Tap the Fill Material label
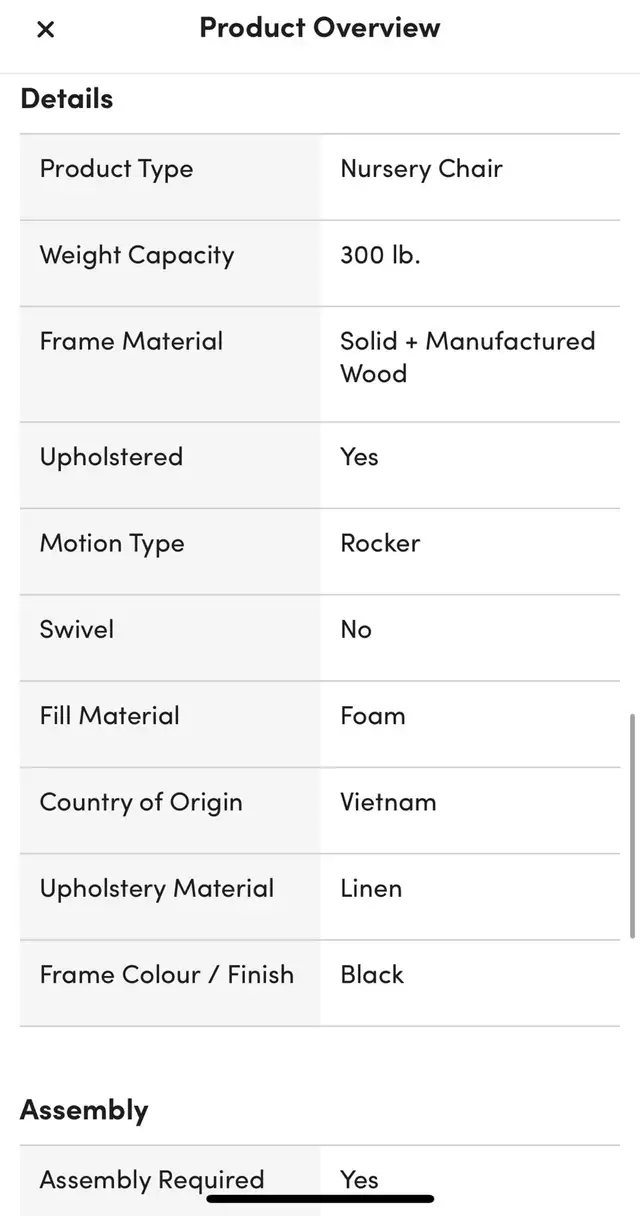 tap(110, 715)
